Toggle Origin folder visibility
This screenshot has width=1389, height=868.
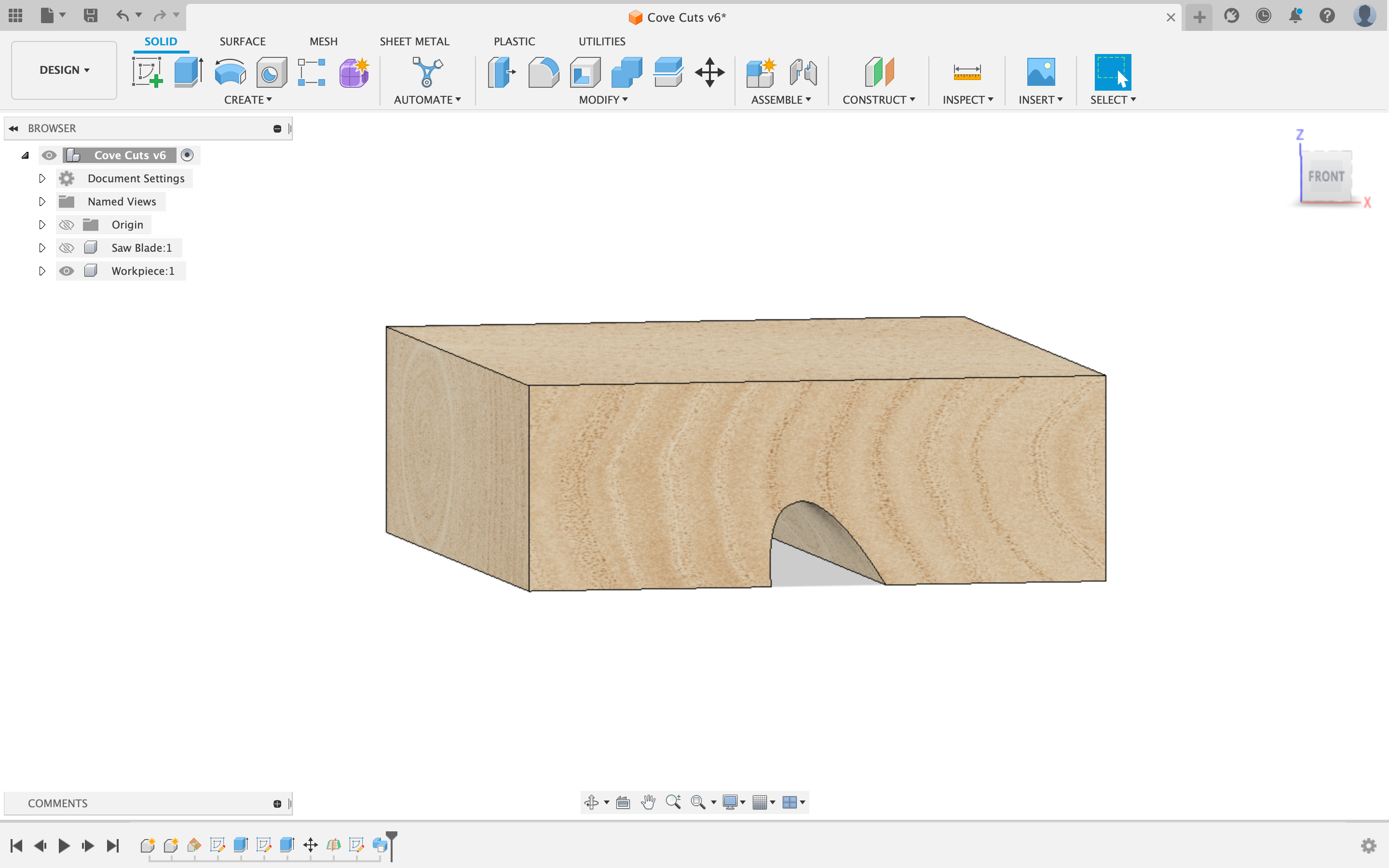[x=67, y=225]
